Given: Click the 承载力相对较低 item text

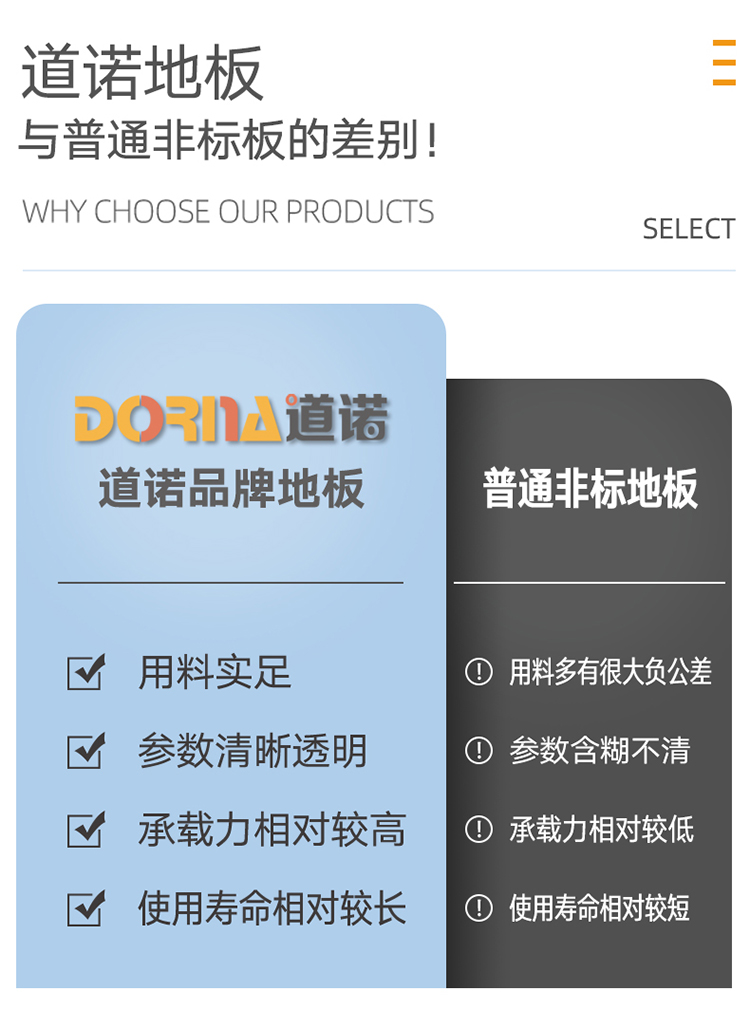Looking at the screenshot, I should [601, 829].
